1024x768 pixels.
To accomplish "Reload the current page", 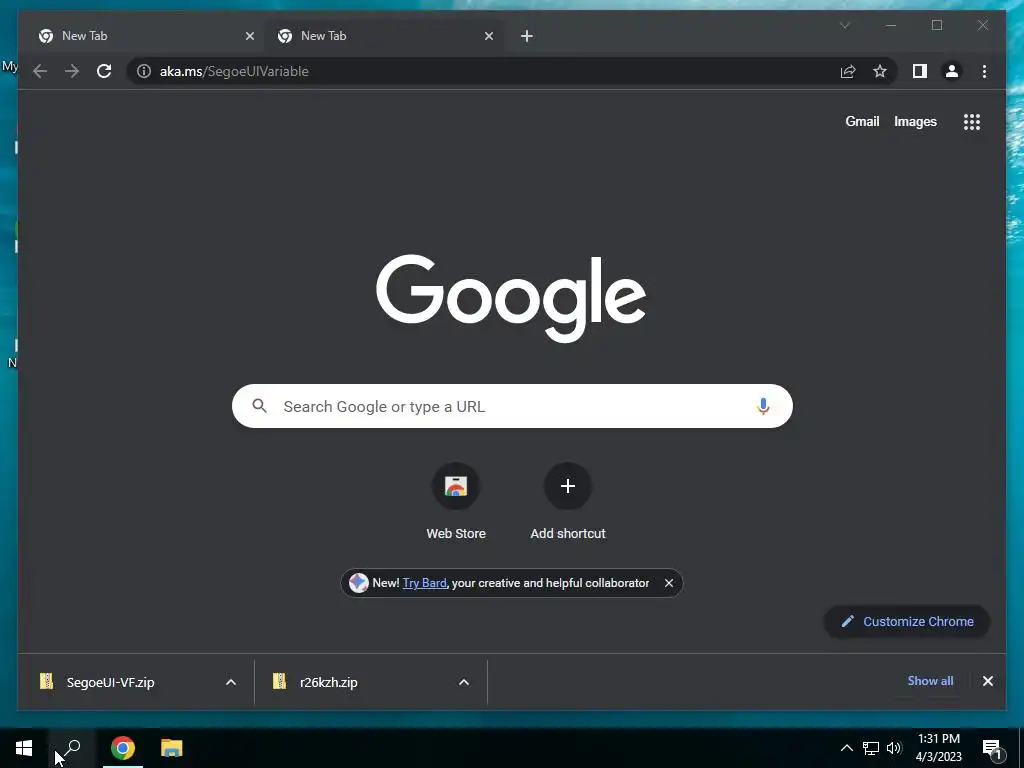I will pyautogui.click(x=104, y=71).
